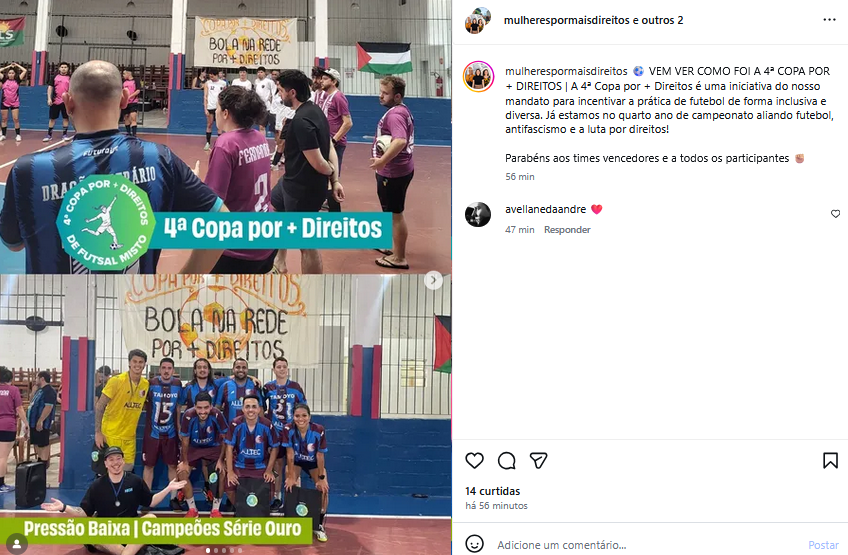The width and height of the screenshot is (848, 555).
Task: Open the avellanedaandre username link
Action: [x=545, y=209]
